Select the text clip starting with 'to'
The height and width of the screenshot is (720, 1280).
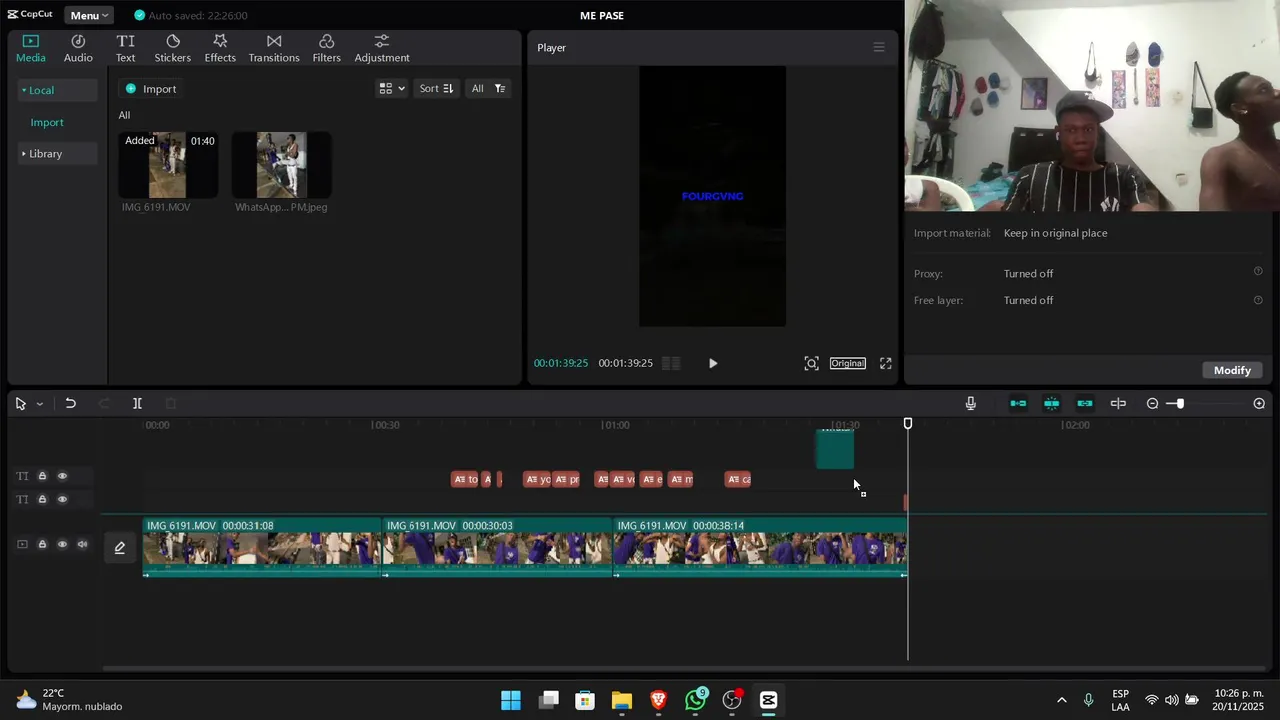click(x=465, y=479)
